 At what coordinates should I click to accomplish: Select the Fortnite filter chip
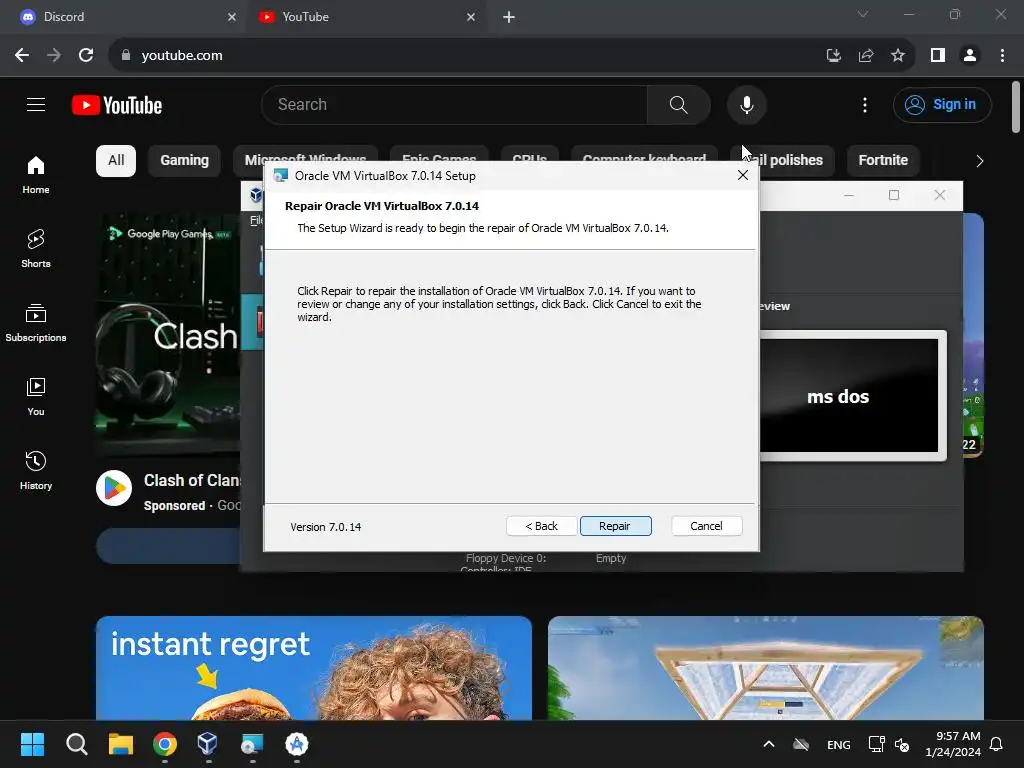(x=883, y=161)
